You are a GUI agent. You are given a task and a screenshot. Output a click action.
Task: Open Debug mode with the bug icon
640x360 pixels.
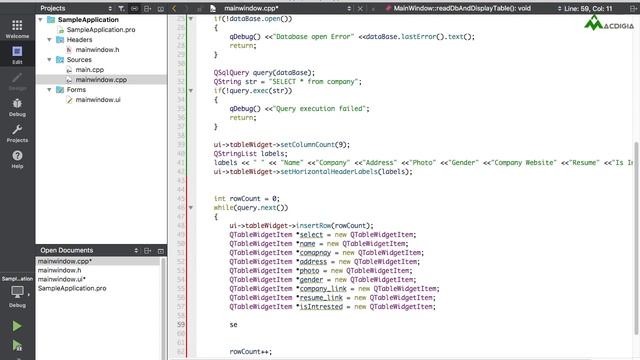[17, 107]
